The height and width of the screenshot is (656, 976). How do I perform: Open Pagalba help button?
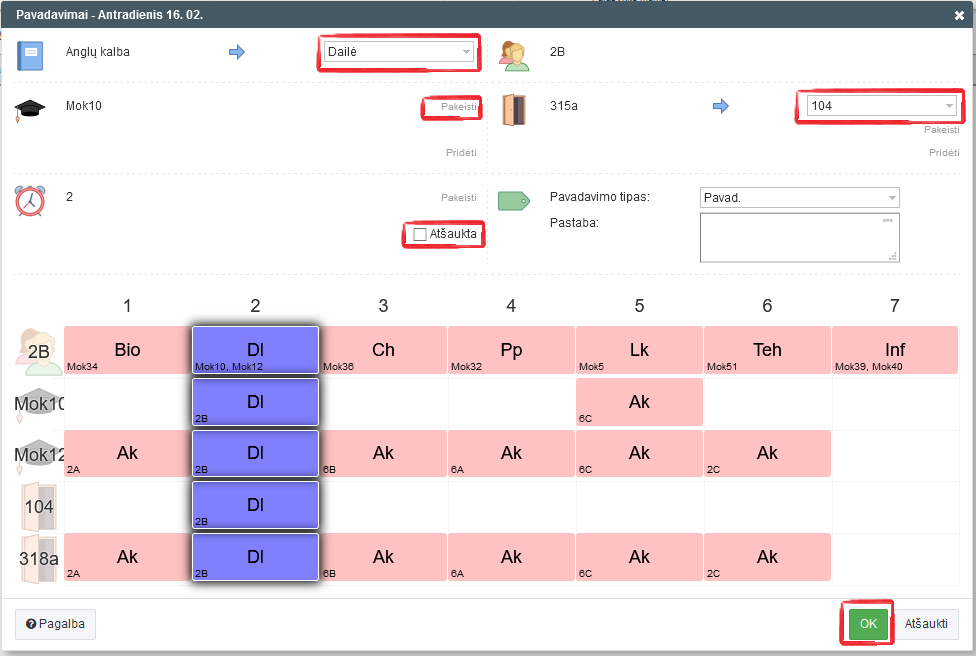55,624
